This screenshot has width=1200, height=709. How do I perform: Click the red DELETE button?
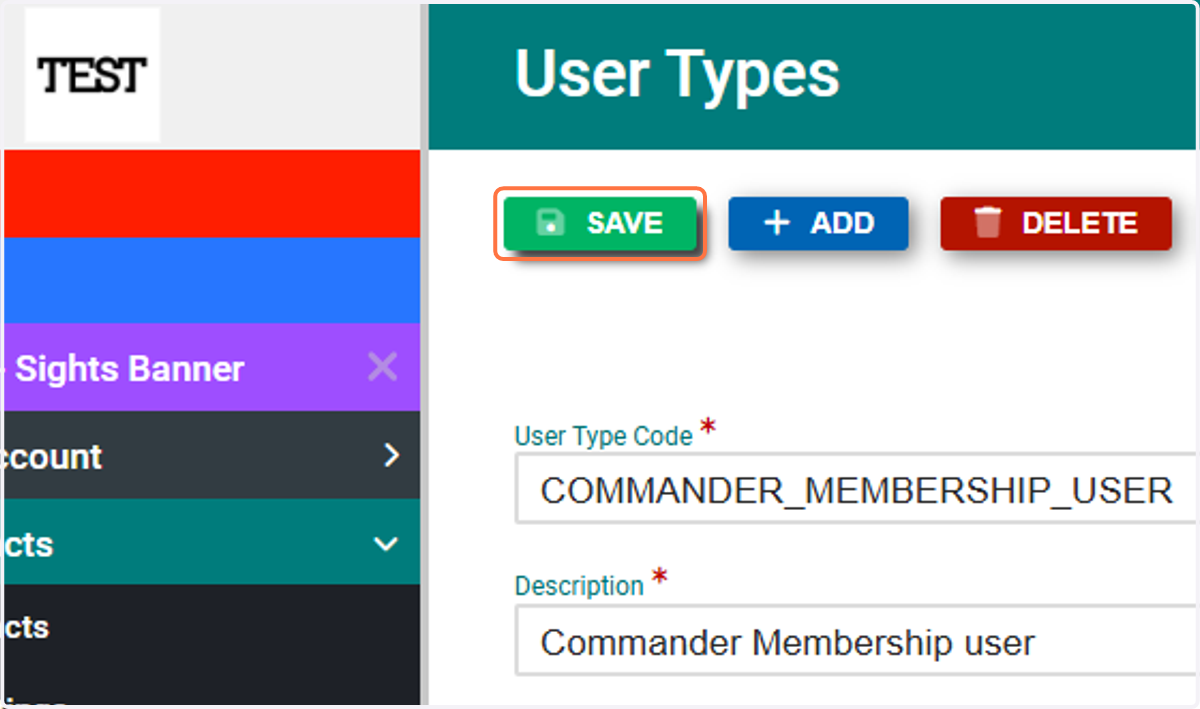pos(1056,223)
